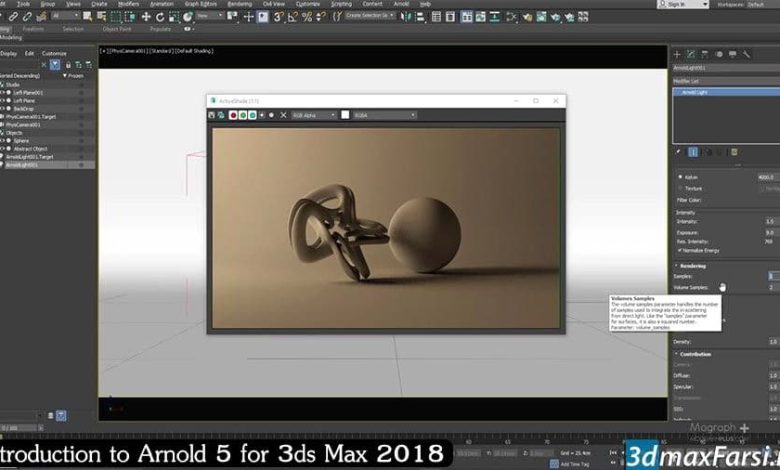Open the Create tab in command panel
This screenshot has width=780, height=470.
pos(677,54)
